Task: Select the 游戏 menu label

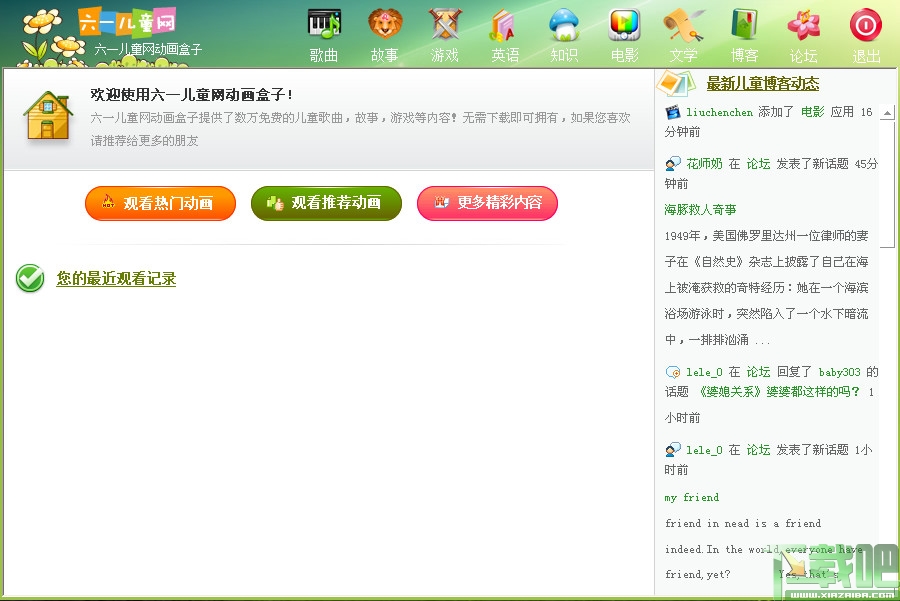Action: pos(445,55)
